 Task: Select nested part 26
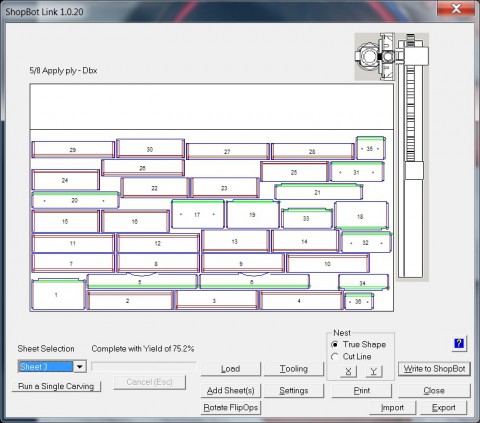click(x=143, y=168)
